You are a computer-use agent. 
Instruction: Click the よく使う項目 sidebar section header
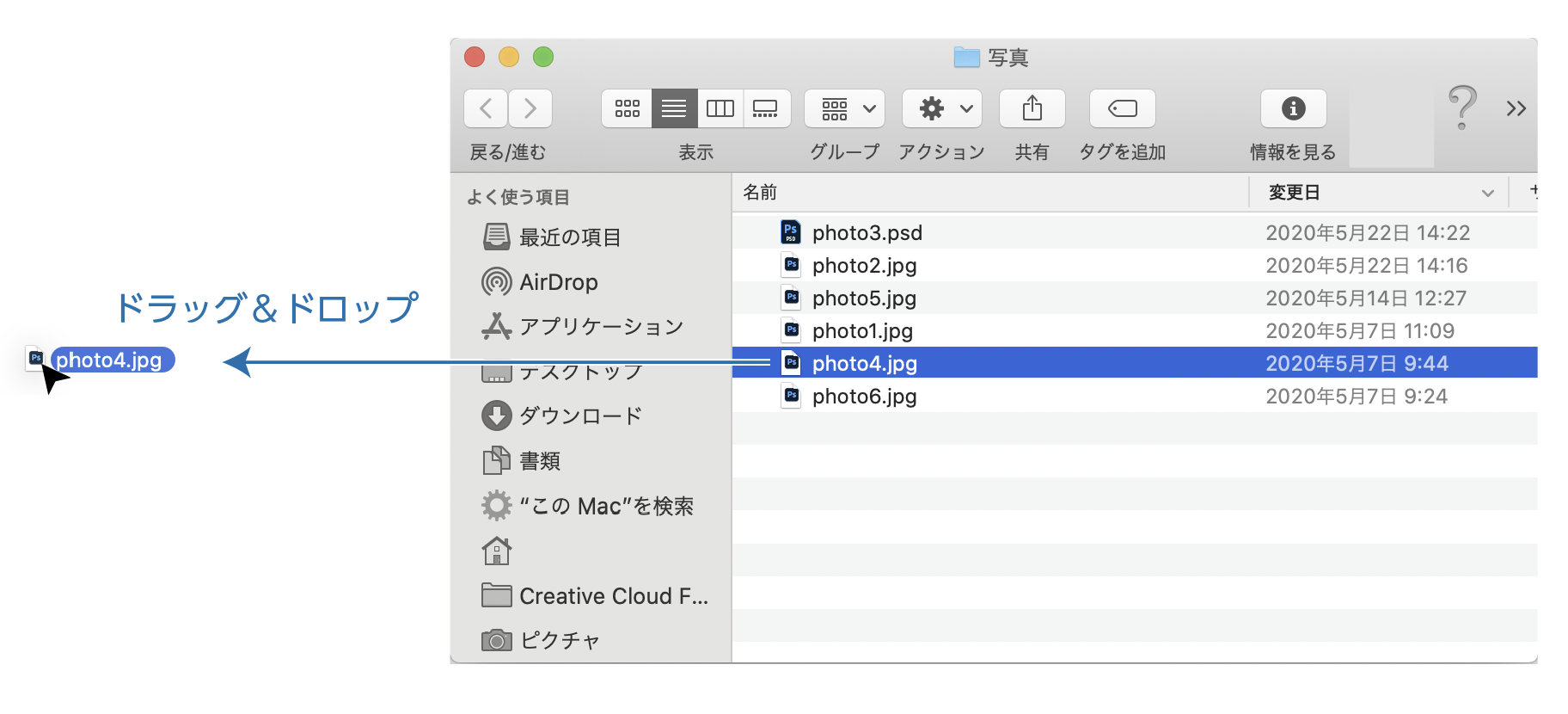518,197
